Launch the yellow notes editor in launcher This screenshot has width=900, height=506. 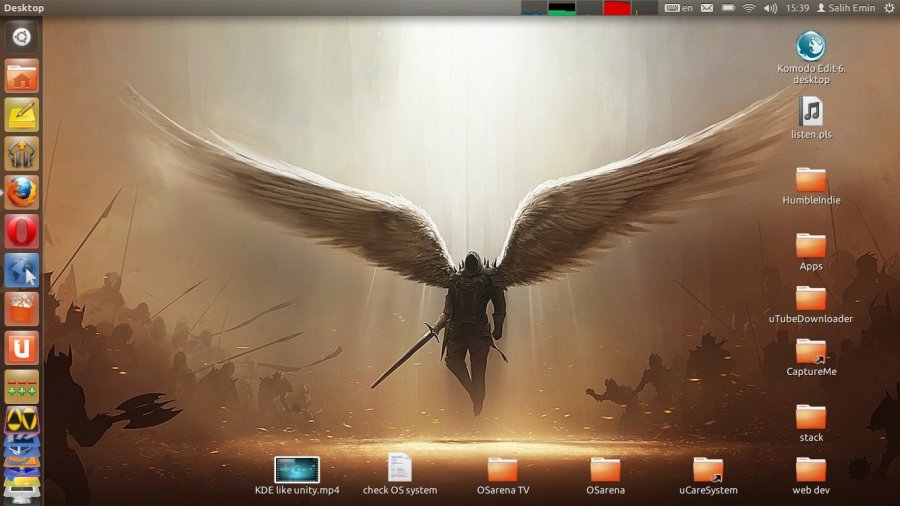(22, 114)
